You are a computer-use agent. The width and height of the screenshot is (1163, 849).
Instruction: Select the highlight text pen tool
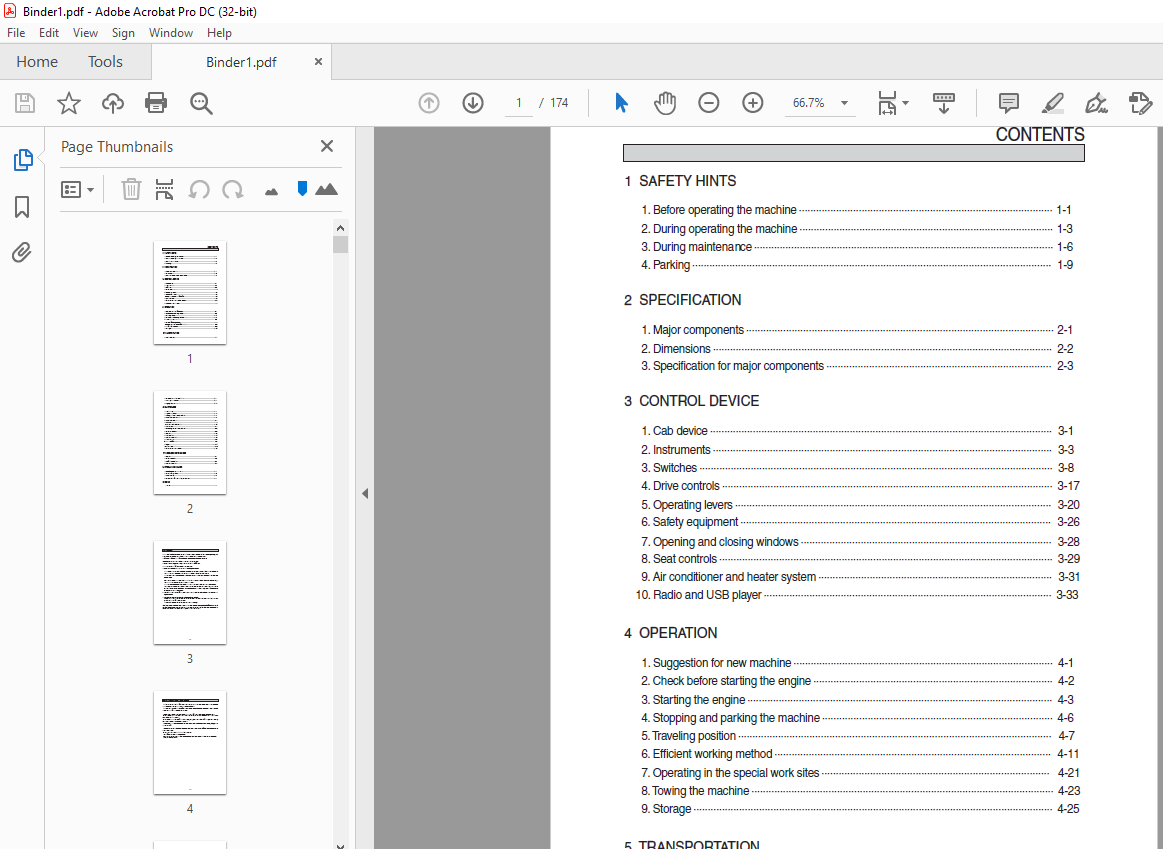click(1052, 103)
